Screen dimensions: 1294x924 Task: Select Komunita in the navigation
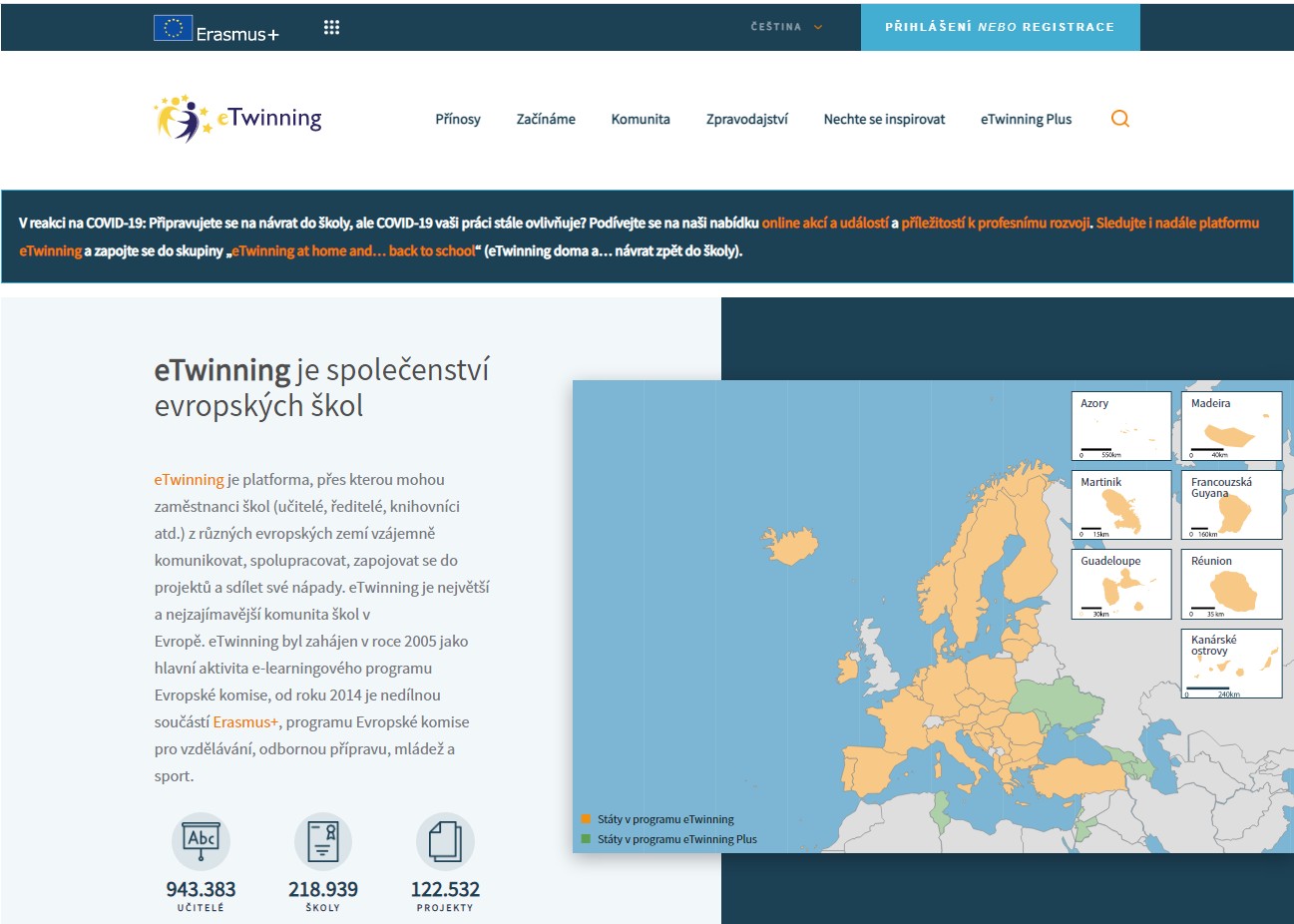[641, 119]
